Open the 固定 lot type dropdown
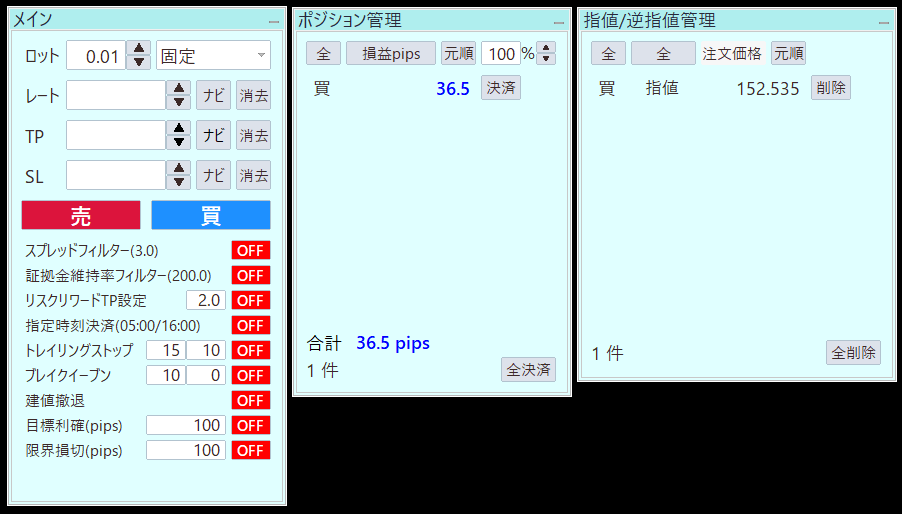This screenshot has width=902, height=514. coord(213,56)
